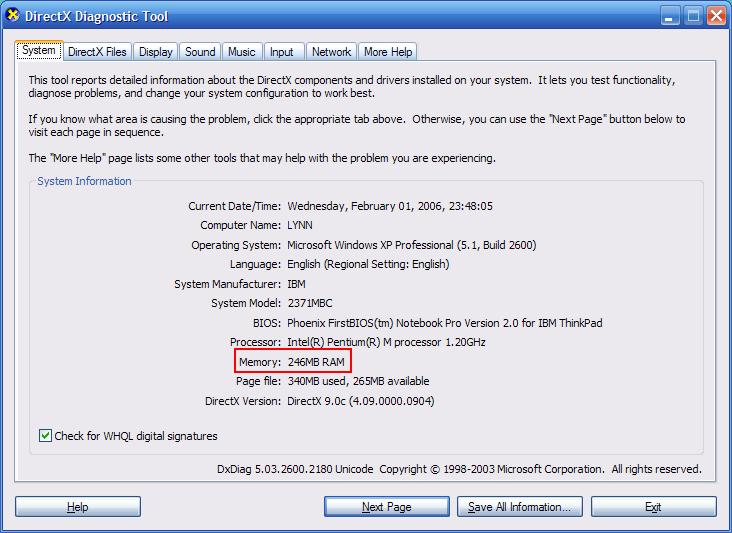This screenshot has width=732, height=533.
Task: Click the system model 2371MBC
Action: click(310, 303)
